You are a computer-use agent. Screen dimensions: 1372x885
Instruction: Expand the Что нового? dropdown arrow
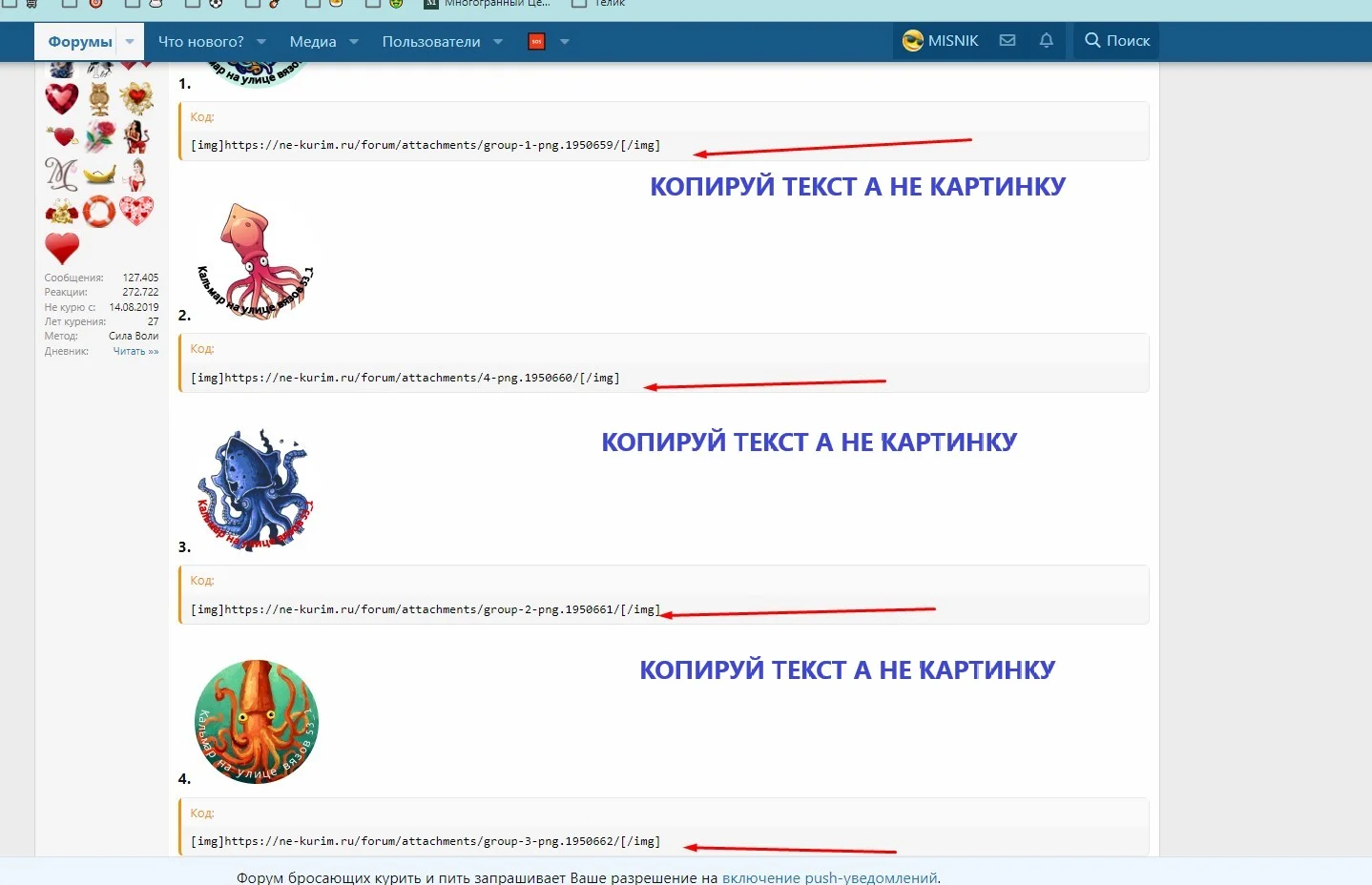coord(261,42)
